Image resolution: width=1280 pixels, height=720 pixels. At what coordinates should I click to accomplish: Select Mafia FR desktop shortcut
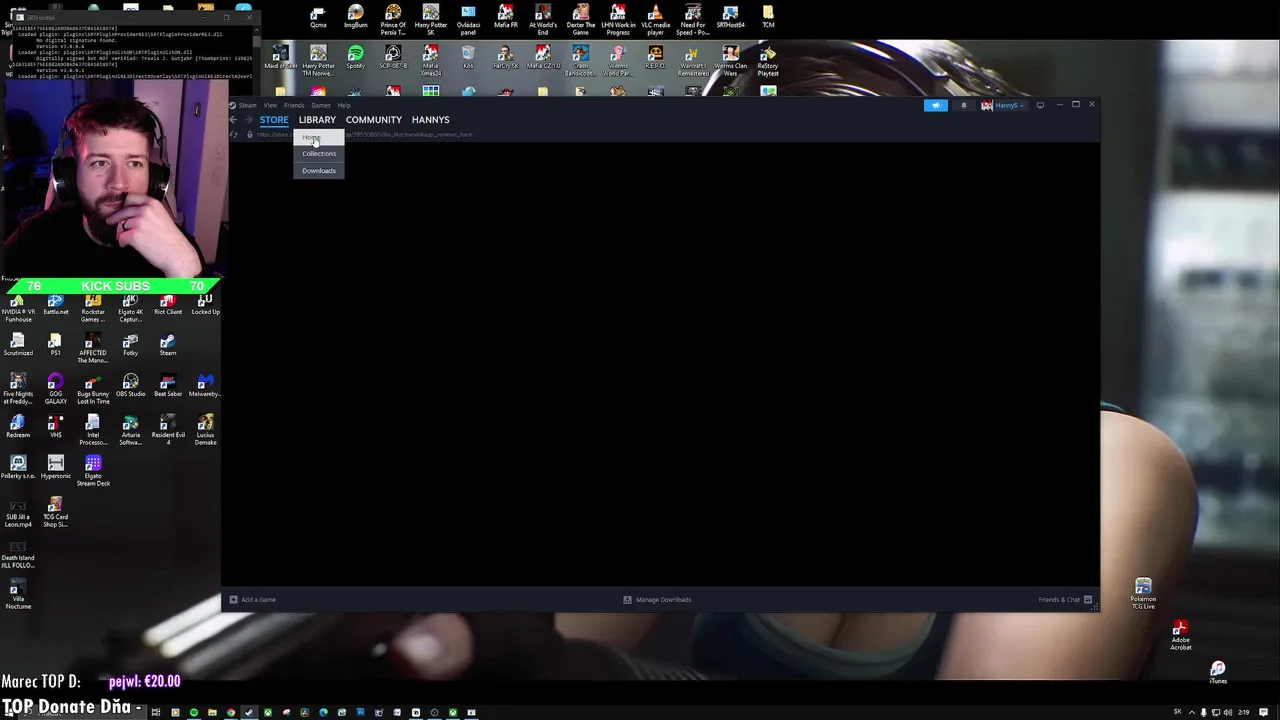click(x=506, y=17)
